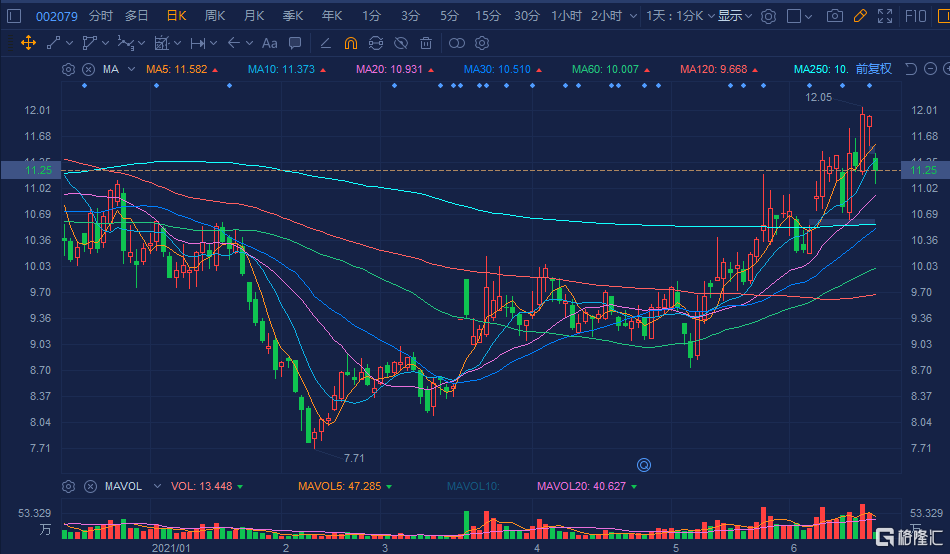Toggle hide all drawings eye icon

(400, 43)
